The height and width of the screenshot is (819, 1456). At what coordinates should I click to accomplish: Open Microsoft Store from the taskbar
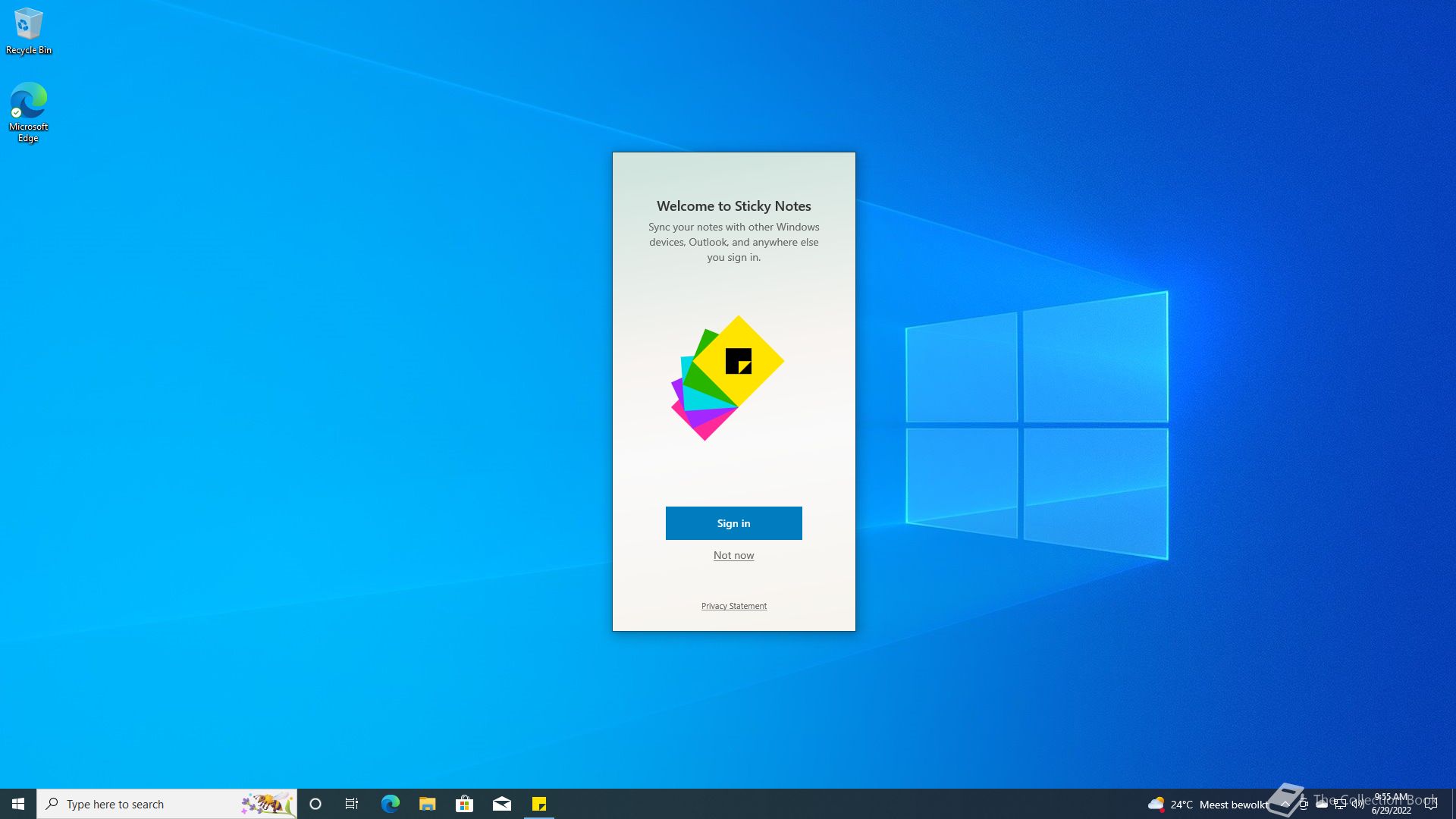[x=464, y=804]
